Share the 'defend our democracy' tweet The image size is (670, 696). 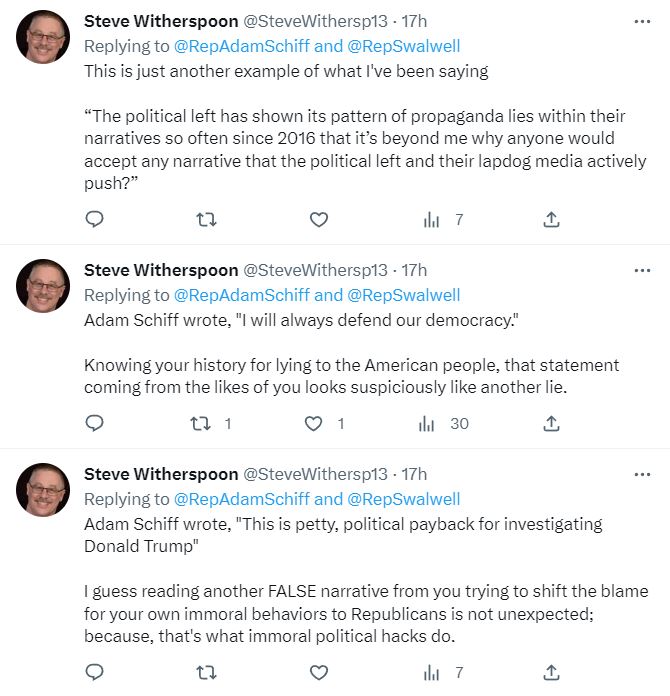pyautogui.click(x=551, y=423)
